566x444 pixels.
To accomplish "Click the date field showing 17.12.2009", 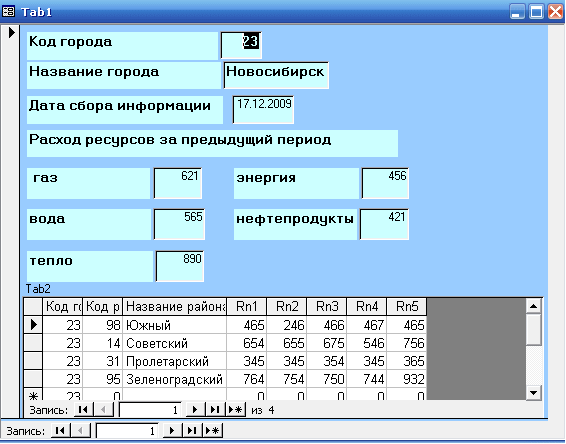I will point(263,109).
